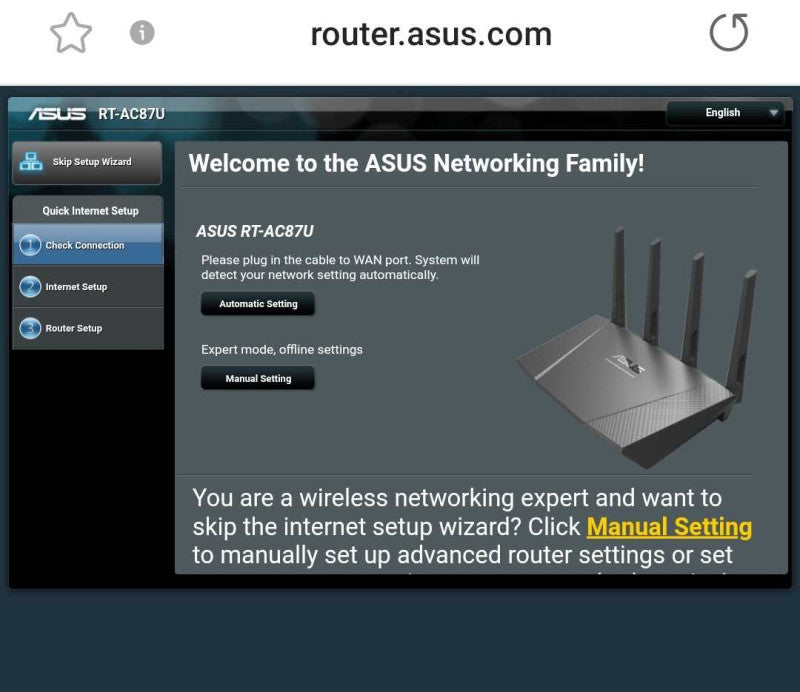Click RT-AC87U model name in header
Image resolution: width=800 pixels, height=692 pixels.
coord(132,113)
